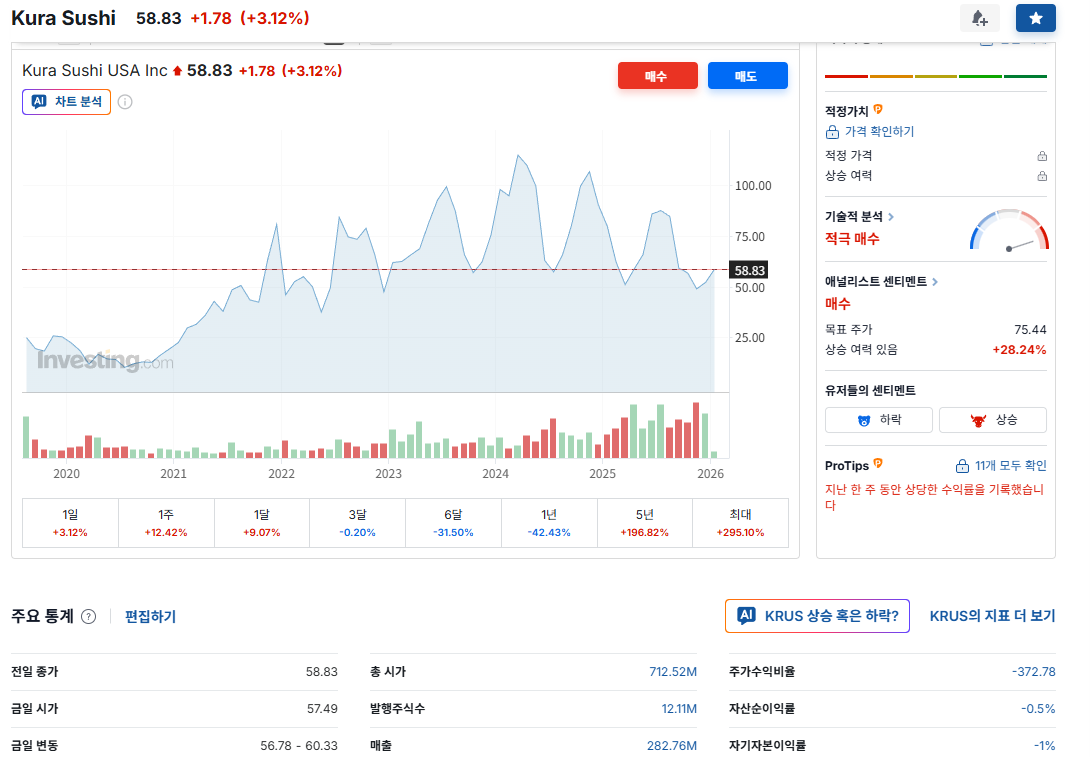Click the AI icon in the KRUS 상승 혹은 하락 button
This screenshot has height=757, width=1090.
pos(747,616)
